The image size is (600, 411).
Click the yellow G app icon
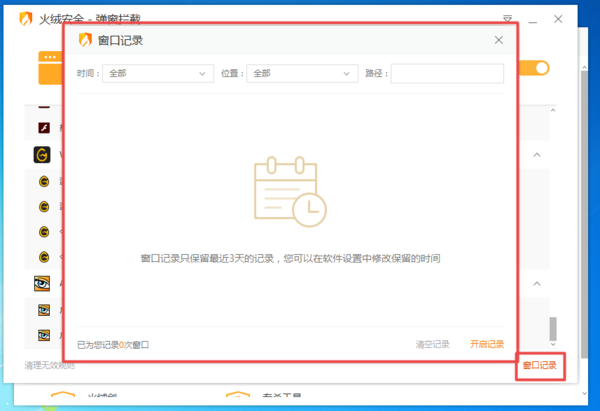click(x=43, y=155)
